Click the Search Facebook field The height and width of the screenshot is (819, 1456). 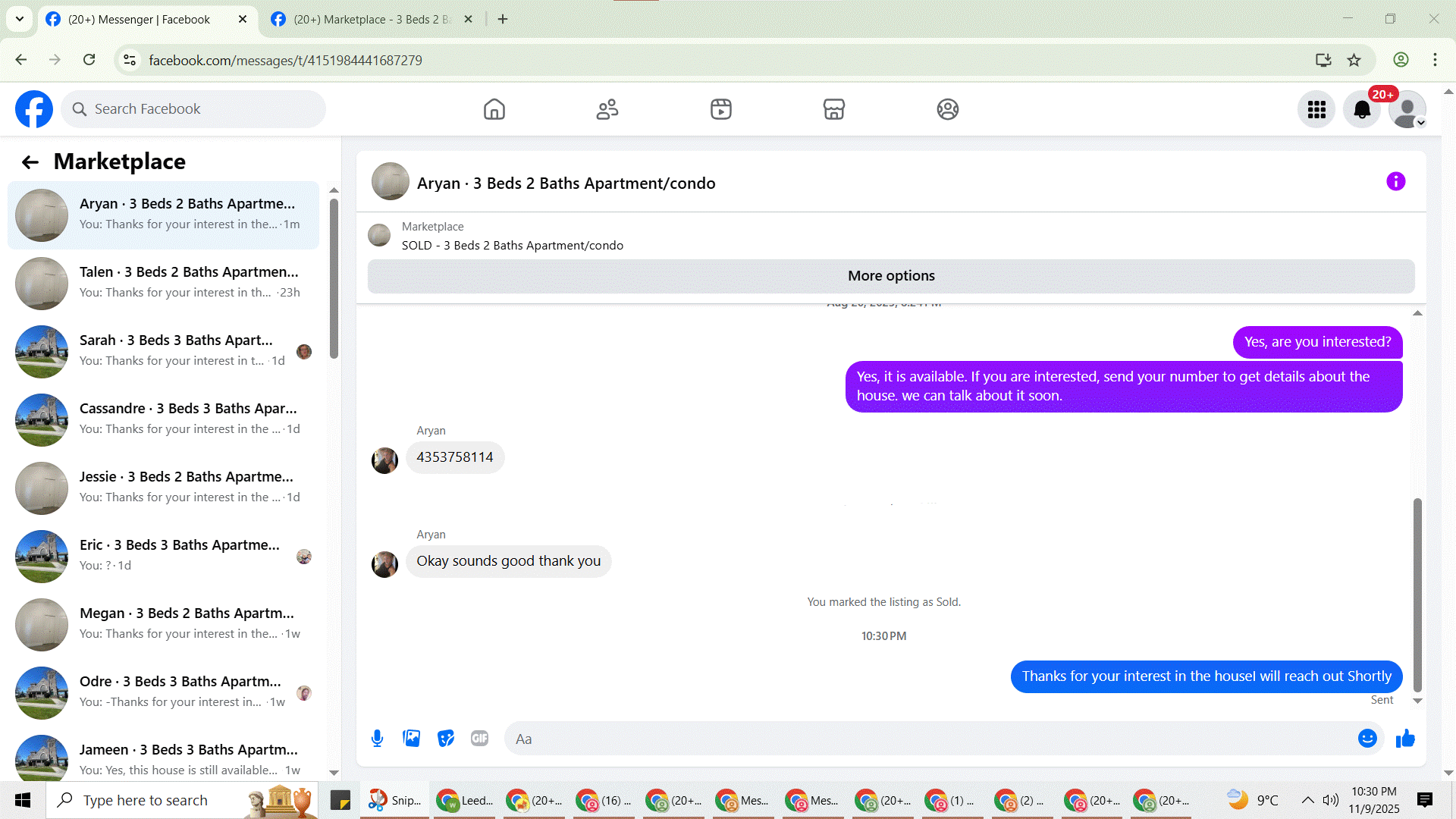tap(193, 109)
